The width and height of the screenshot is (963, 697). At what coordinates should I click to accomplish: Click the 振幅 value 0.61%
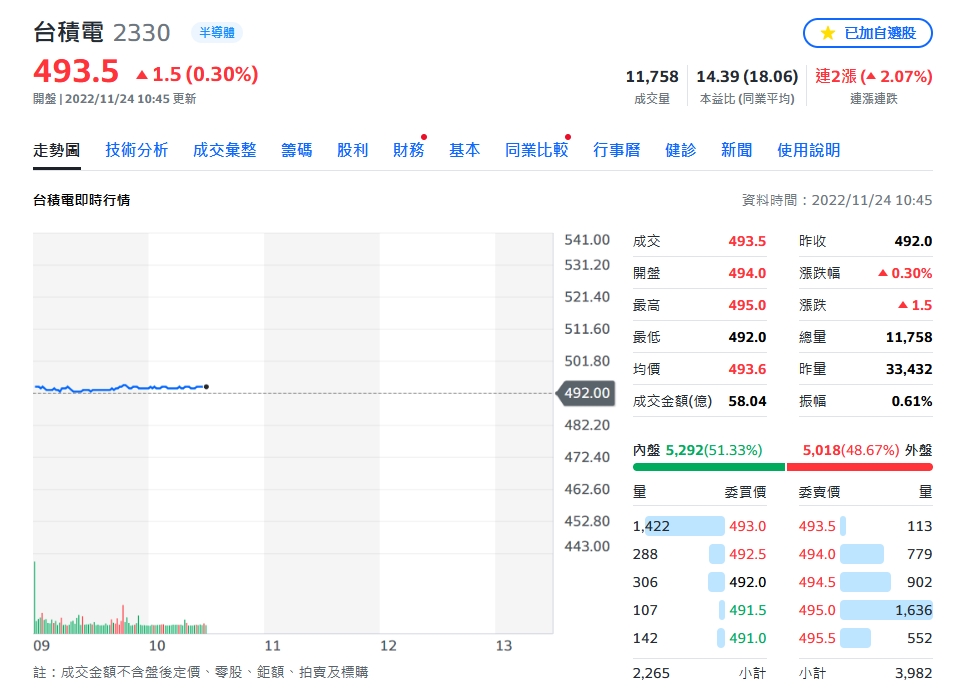click(911, 401)
